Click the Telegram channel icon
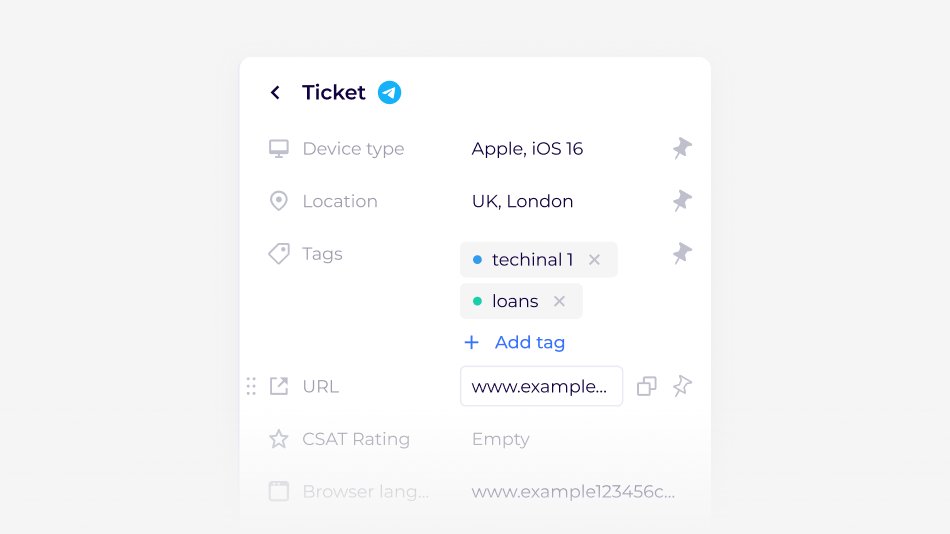Screen dimensions: 950x534 tap(390, 92)
